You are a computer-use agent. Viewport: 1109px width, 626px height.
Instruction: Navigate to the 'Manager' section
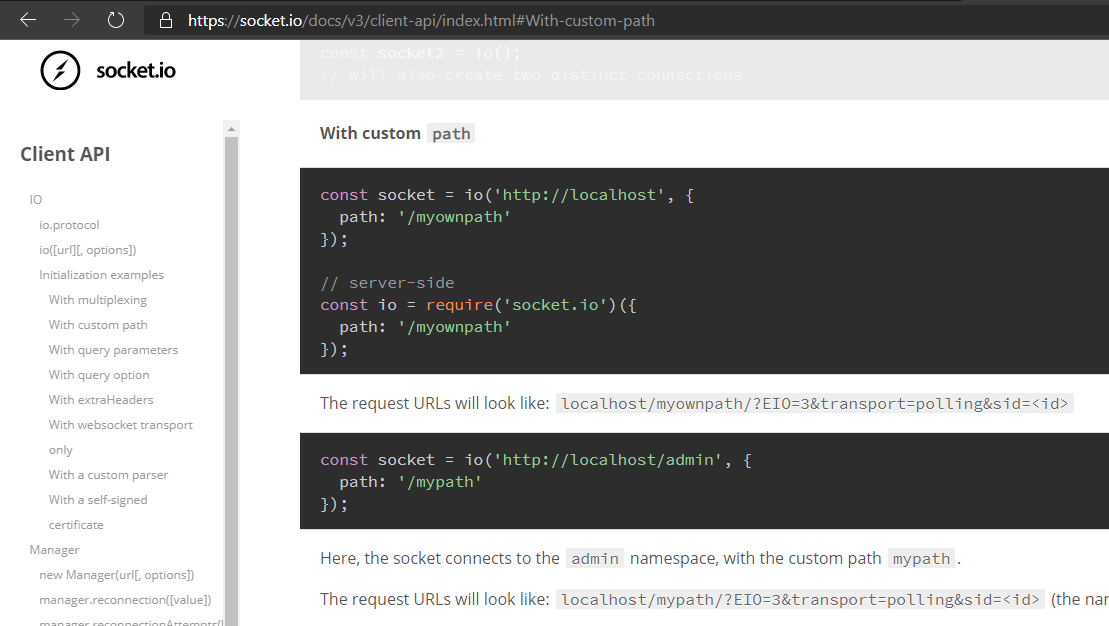54,549
